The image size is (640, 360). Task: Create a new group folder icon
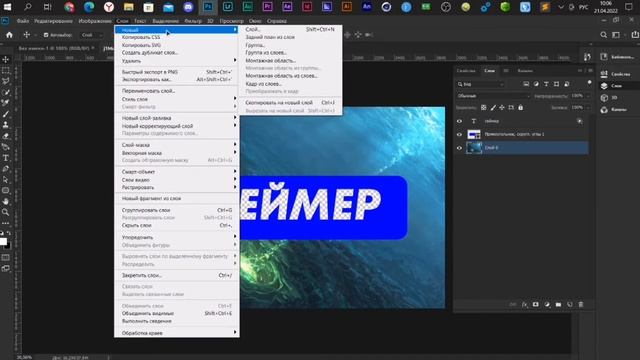pyautogui.click(x=558, y=304)
